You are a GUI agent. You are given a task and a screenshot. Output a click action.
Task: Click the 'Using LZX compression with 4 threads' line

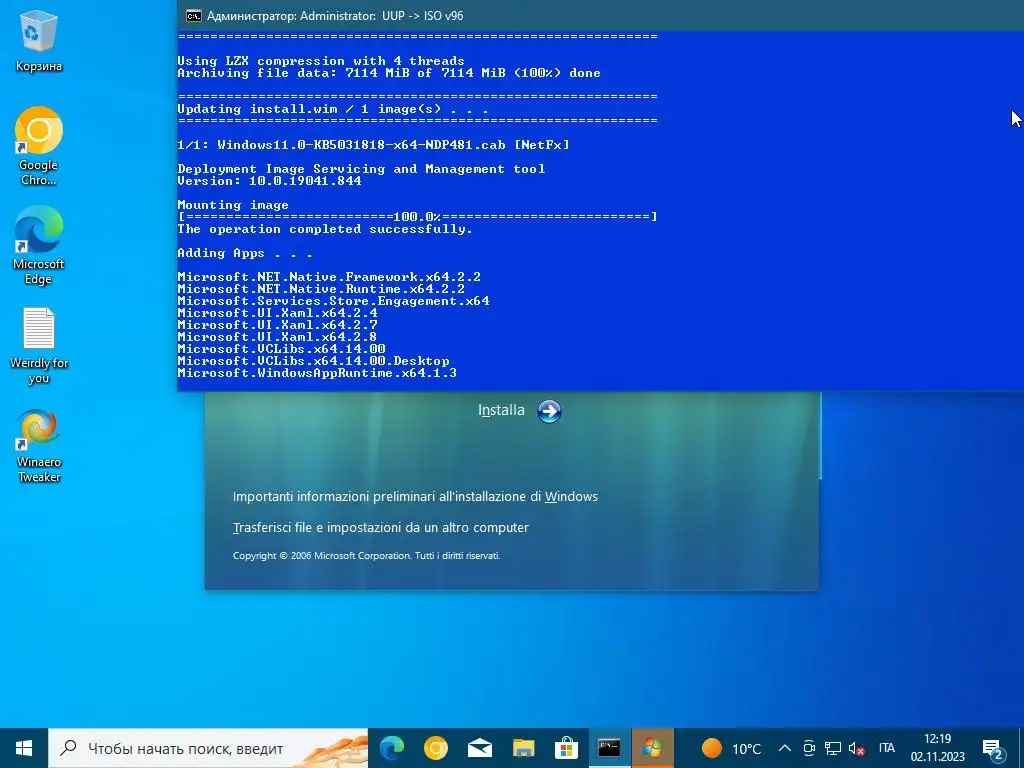321,61
